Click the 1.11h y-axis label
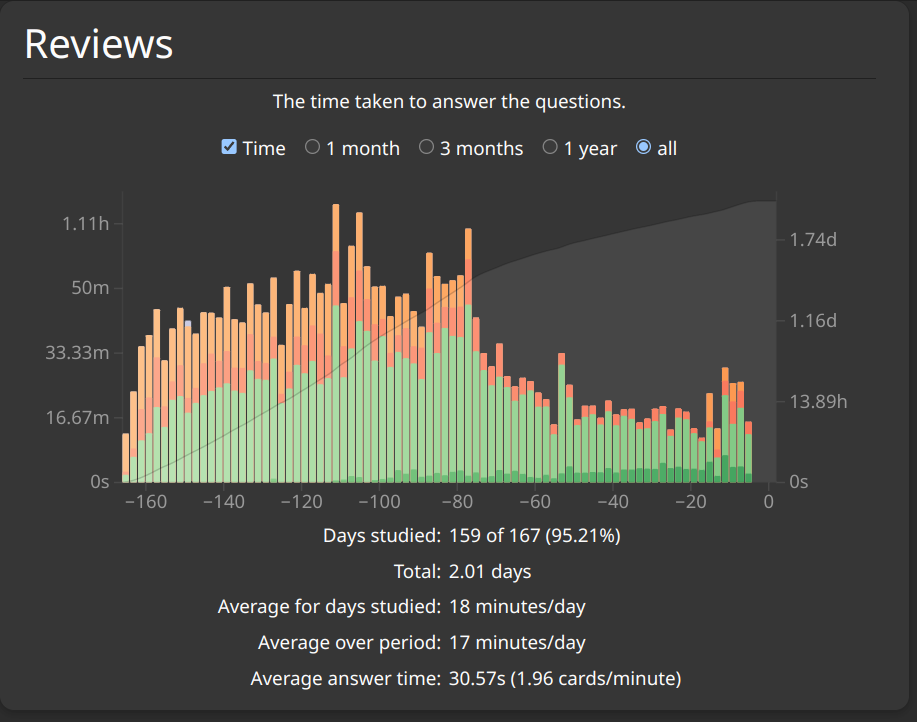Screen dimensions: 917x722 pyautogui.click(x=85, y=223)
